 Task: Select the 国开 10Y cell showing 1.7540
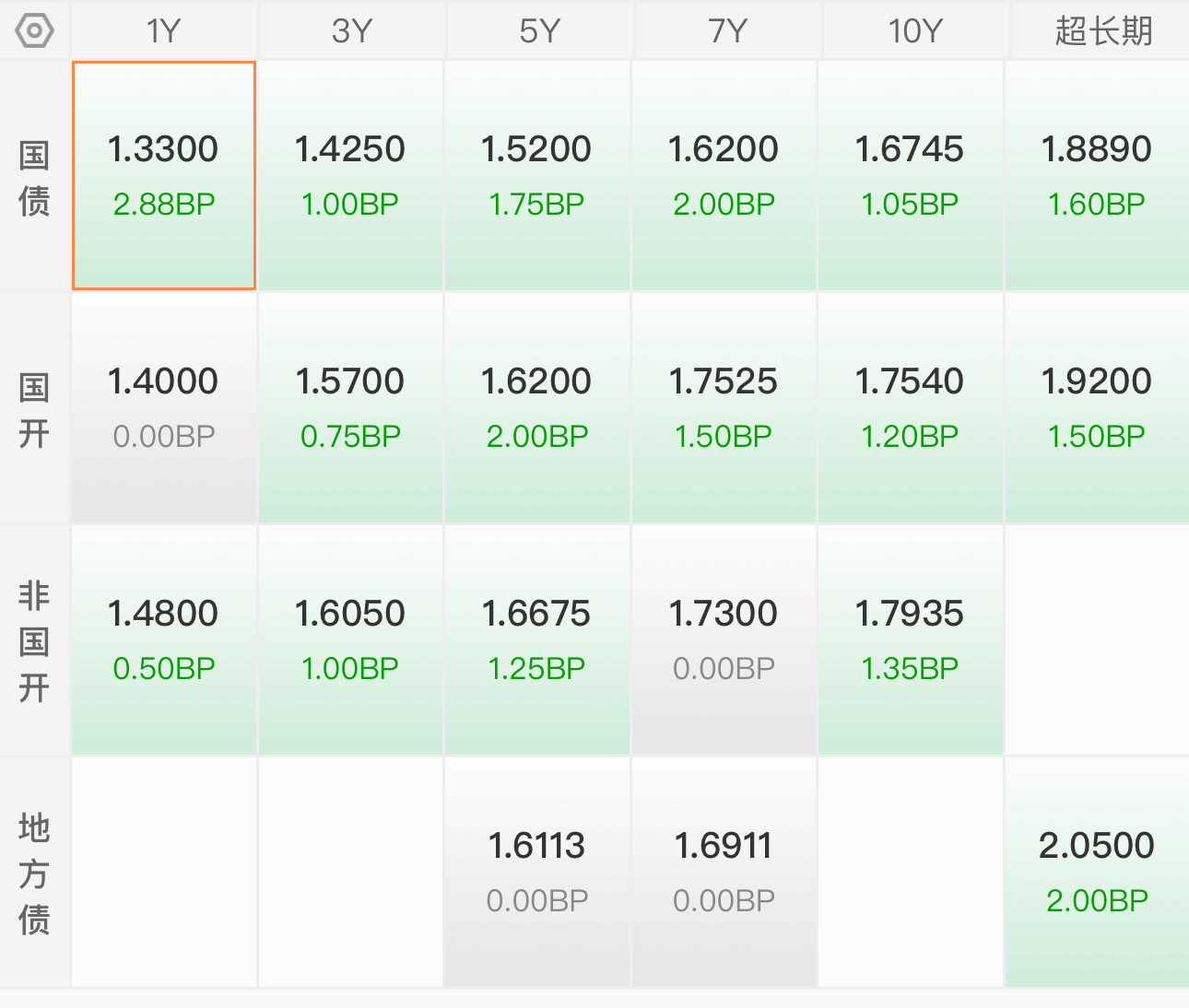click(x=910, y=408)
